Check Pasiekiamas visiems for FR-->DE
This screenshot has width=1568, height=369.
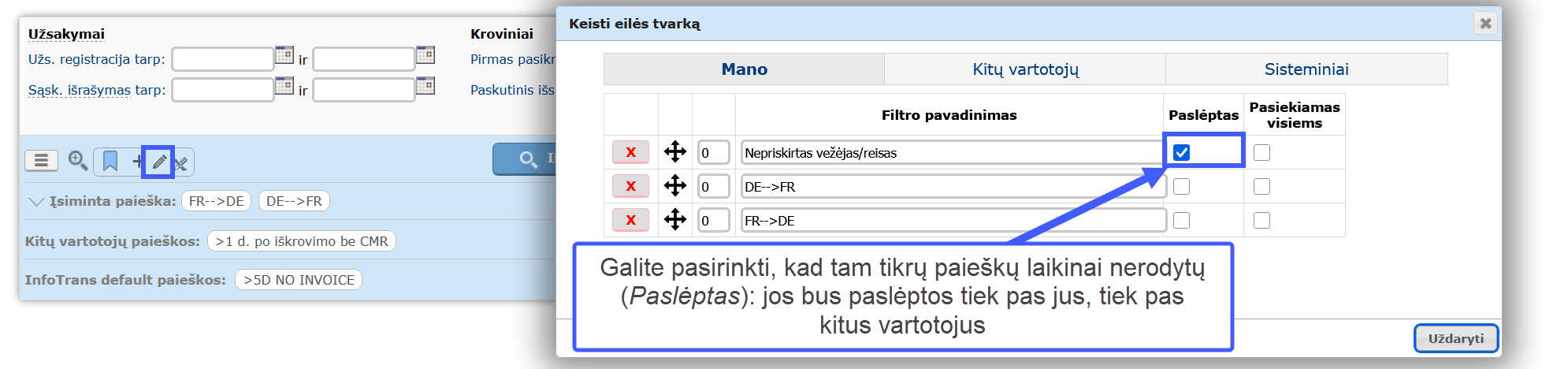tap(1261, 220)
